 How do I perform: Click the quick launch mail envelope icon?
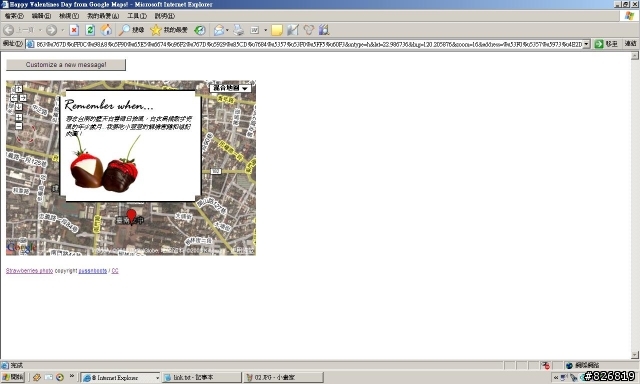(x=49, y=377)
